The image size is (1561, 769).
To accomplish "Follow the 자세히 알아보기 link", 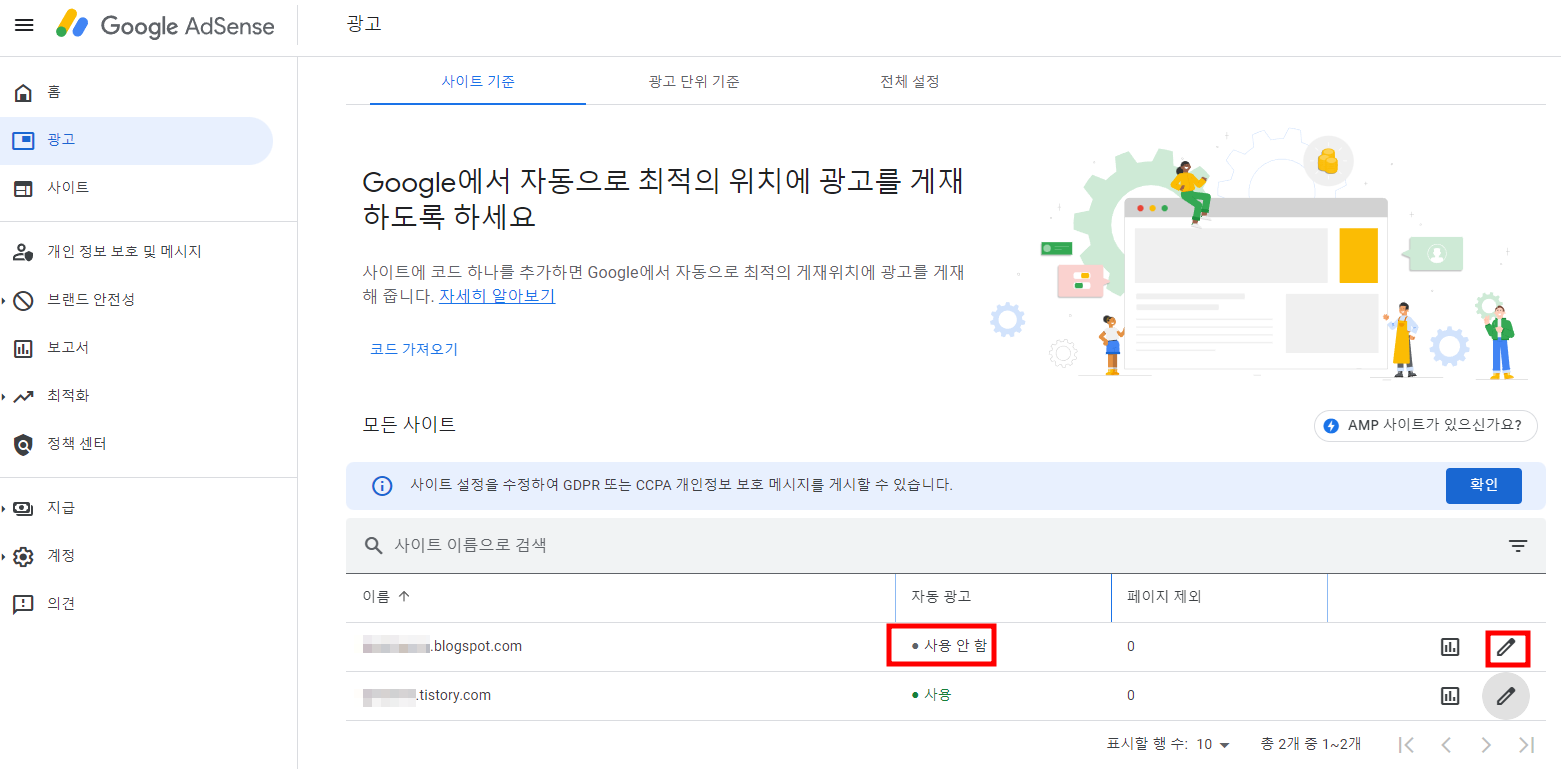I will pos(497,297).
